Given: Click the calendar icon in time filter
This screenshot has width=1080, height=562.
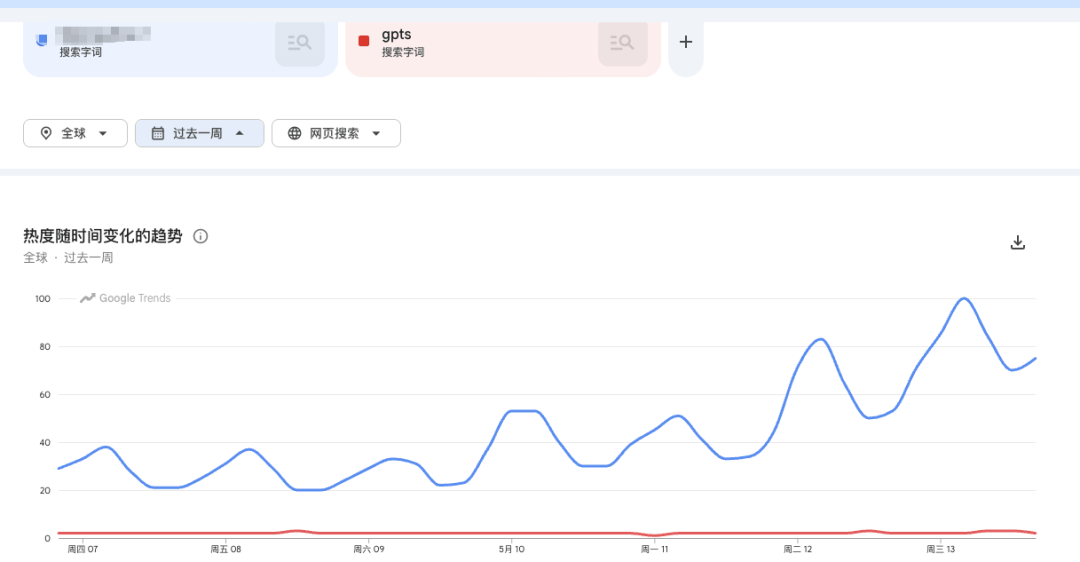Looking at the screenshot, I should [x=158, y=133].
